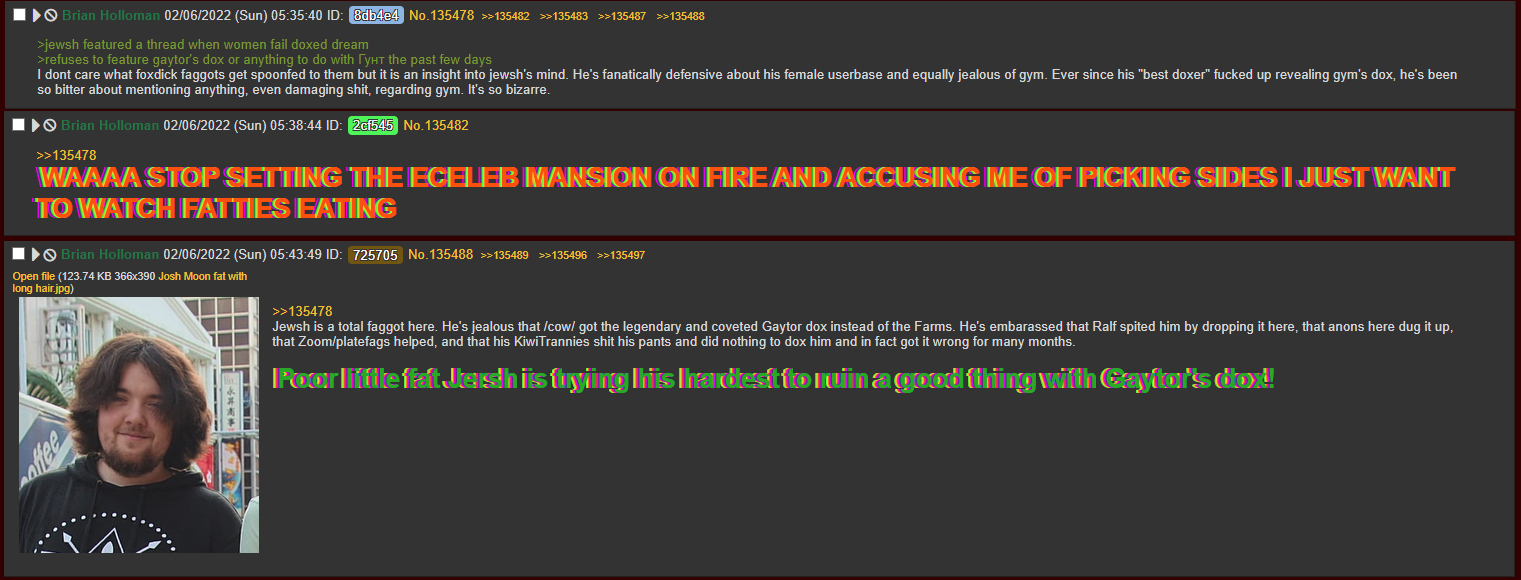Select the checkbox for post 135488
The image size is (1521, 580).
(x=19, y=254)
